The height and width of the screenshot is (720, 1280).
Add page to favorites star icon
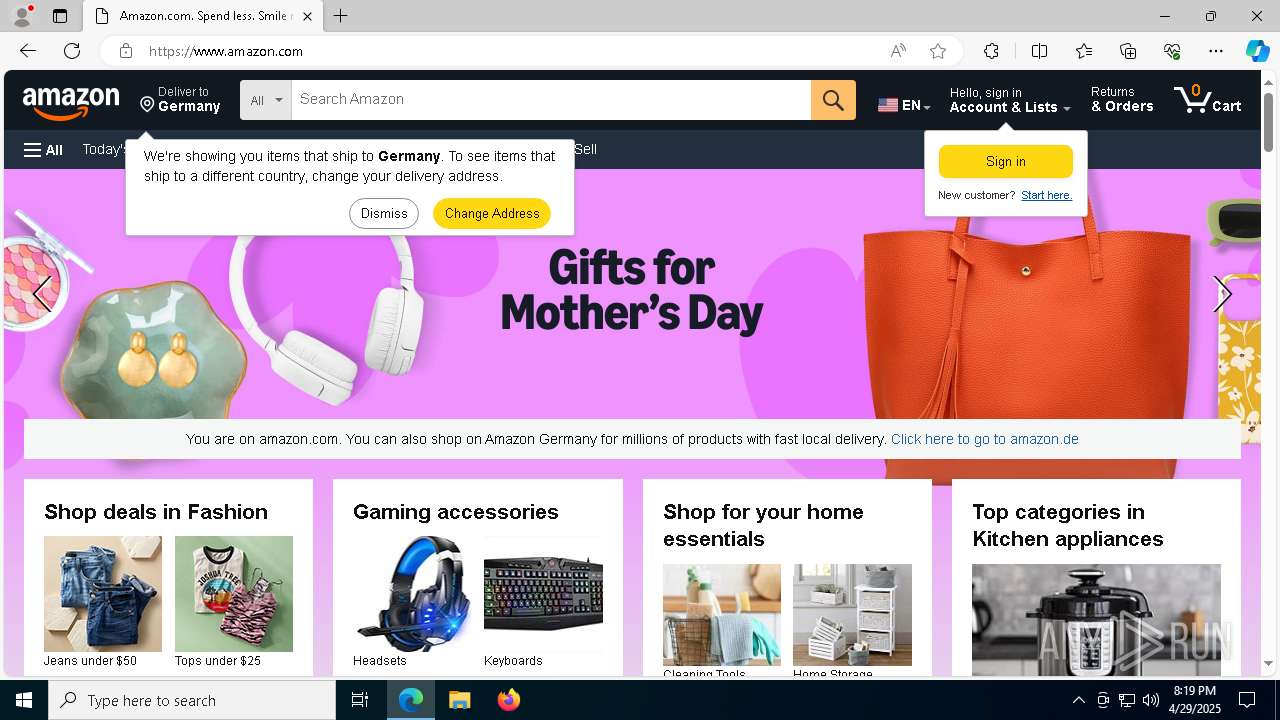pos(938,51)
